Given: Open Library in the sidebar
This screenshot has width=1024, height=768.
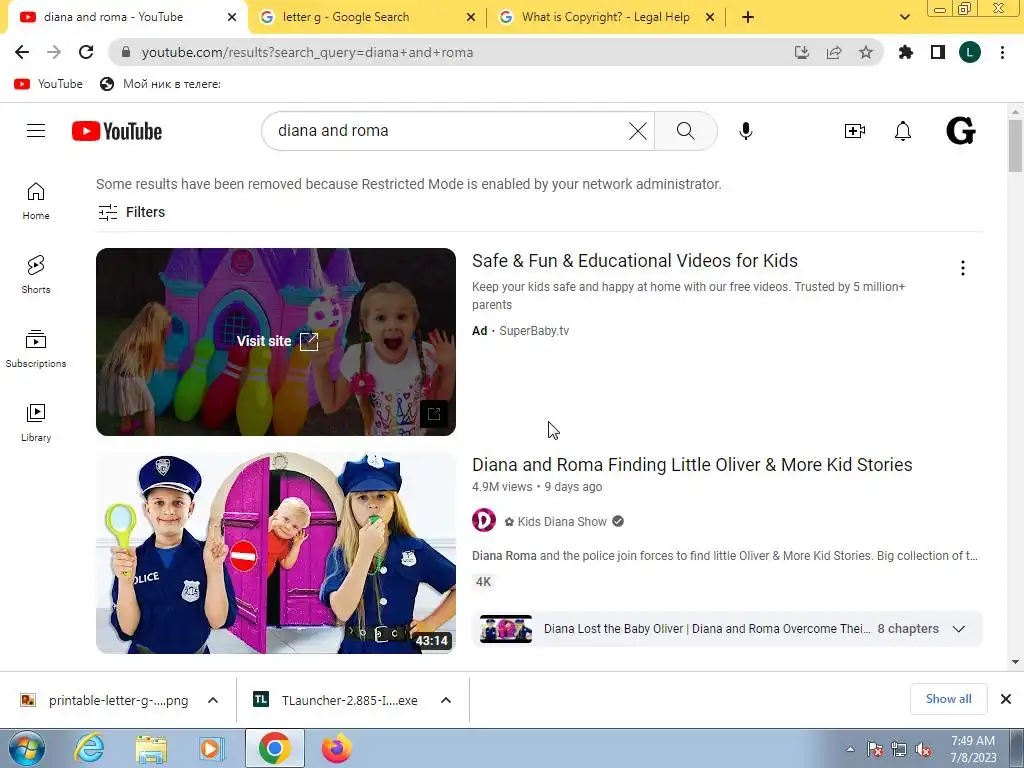Looking at the screenshot, I should coord(36,423).
